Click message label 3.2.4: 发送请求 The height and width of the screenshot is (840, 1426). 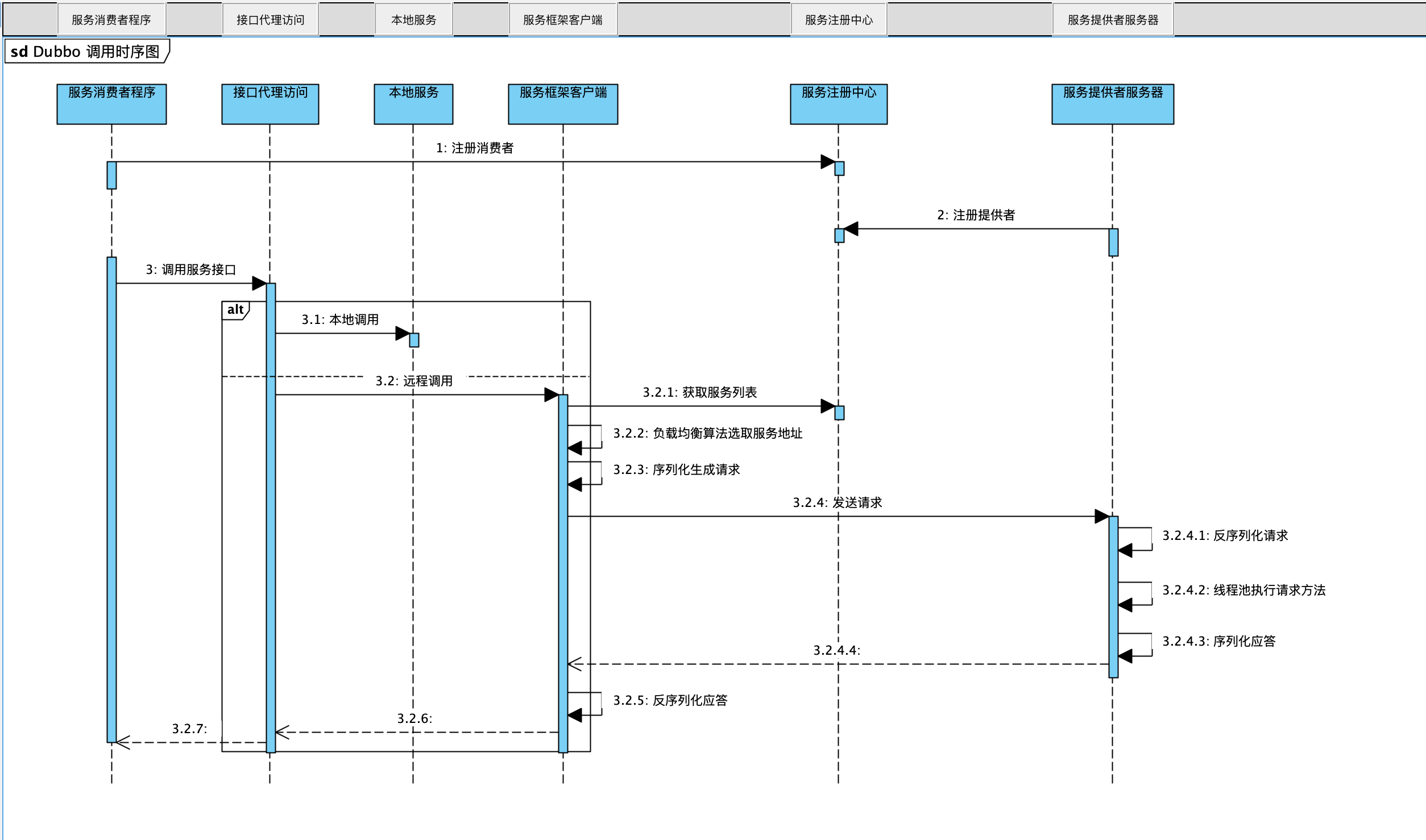(x=837, y=502)
